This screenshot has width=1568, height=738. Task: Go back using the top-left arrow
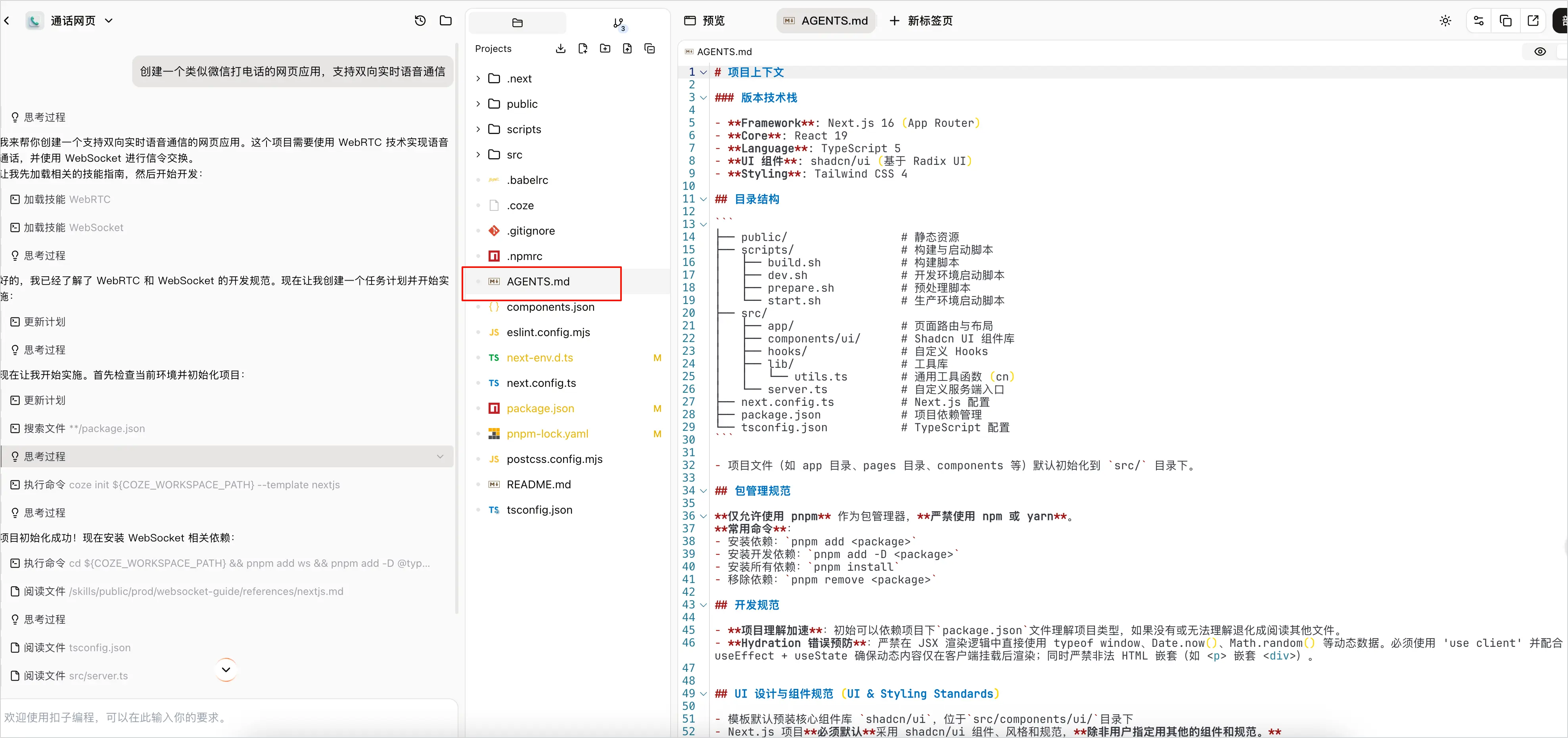pos(7,21)
